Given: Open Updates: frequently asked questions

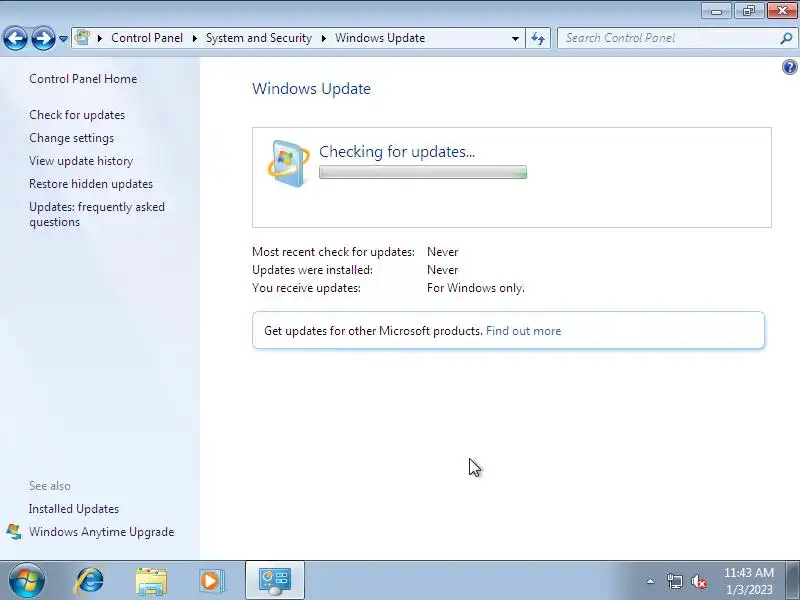Looking at the screenshot, I should pos(97,214).
